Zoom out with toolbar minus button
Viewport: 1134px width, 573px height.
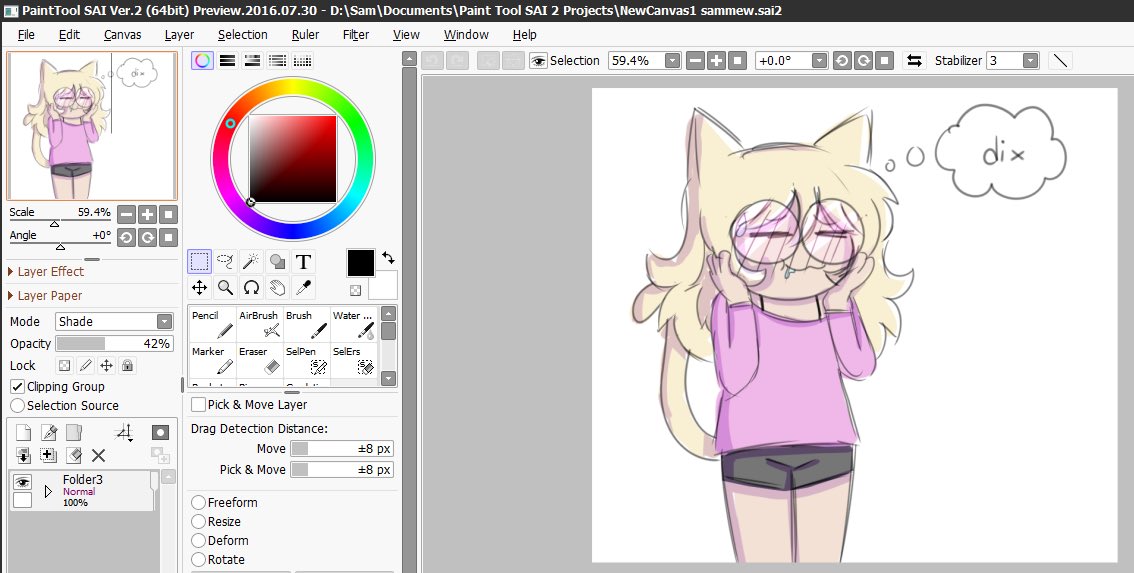[x=695, y=61]
